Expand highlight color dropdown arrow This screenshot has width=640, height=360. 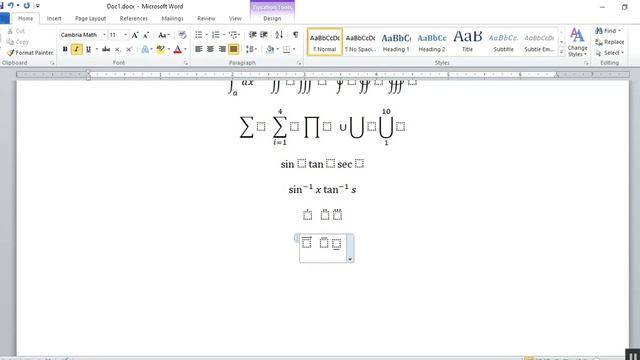coord(169,49)
